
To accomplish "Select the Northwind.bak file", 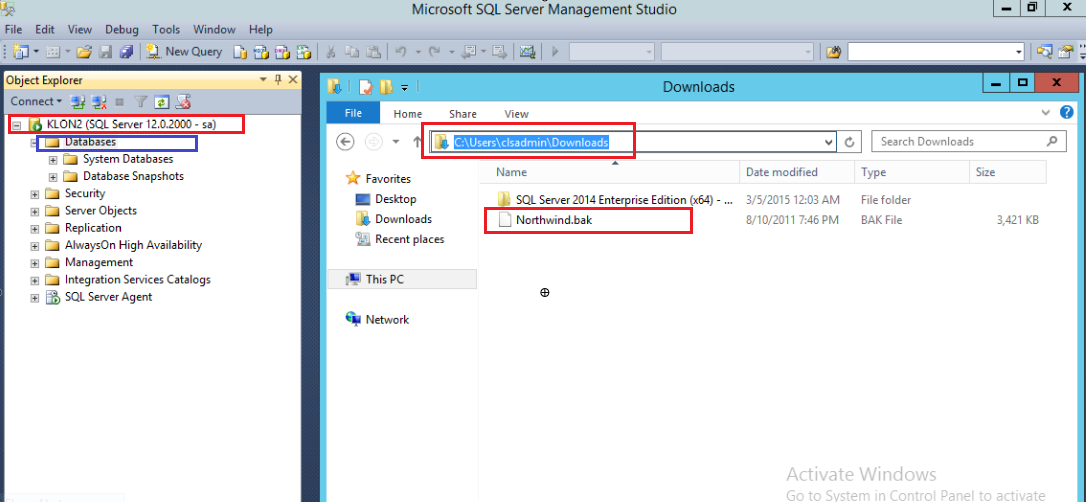I will click(553, 220).
